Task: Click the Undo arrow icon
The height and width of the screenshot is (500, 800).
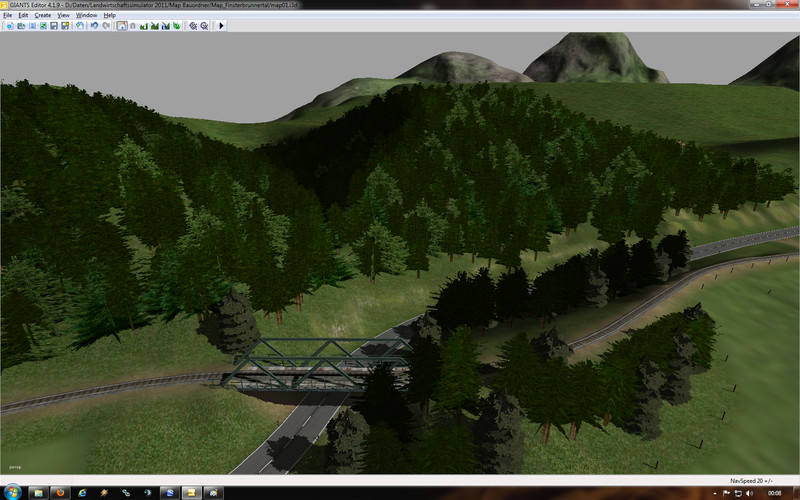Action: (94, 26)
